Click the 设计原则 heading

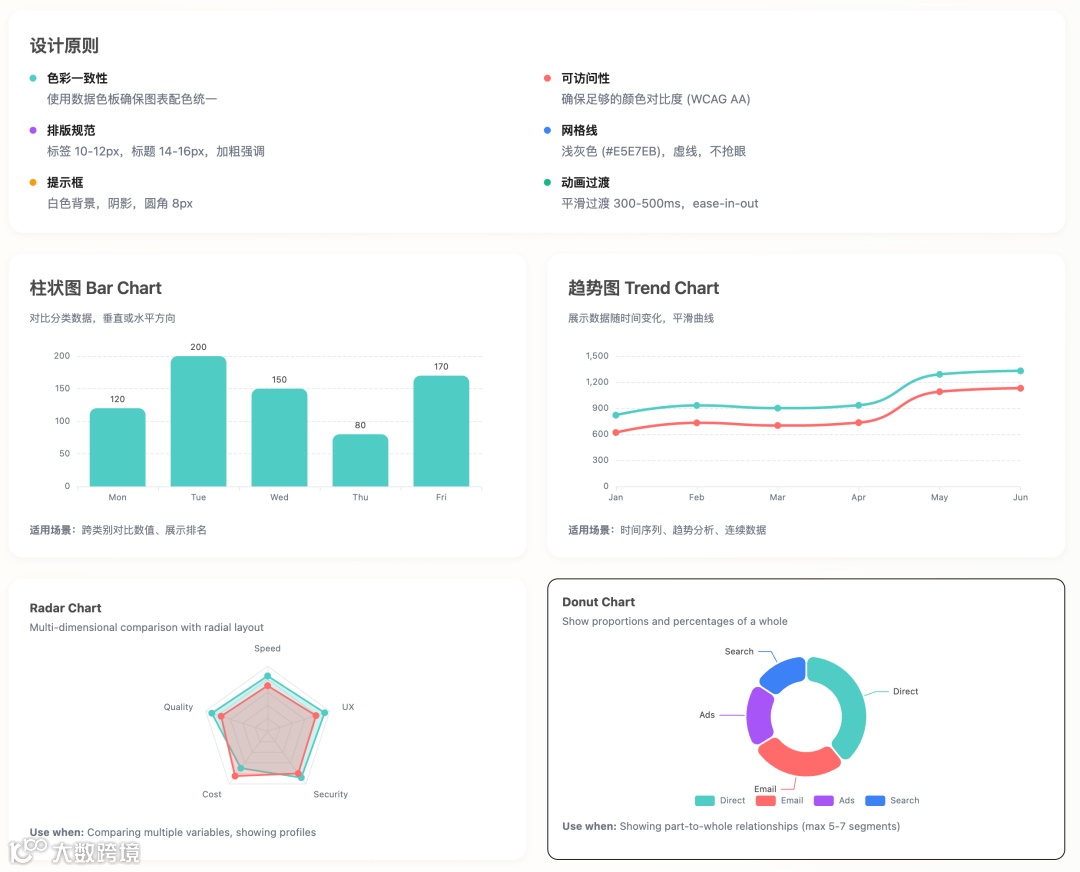[x=64, y=45]
